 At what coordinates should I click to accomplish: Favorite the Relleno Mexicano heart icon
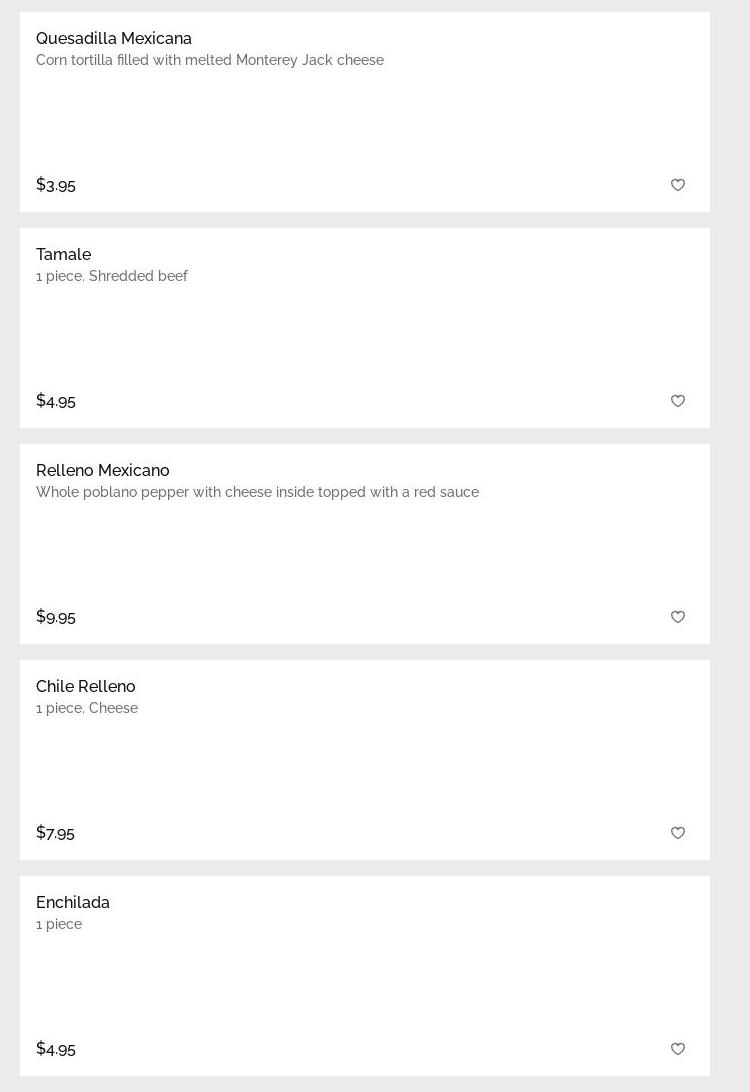point(678,617)
